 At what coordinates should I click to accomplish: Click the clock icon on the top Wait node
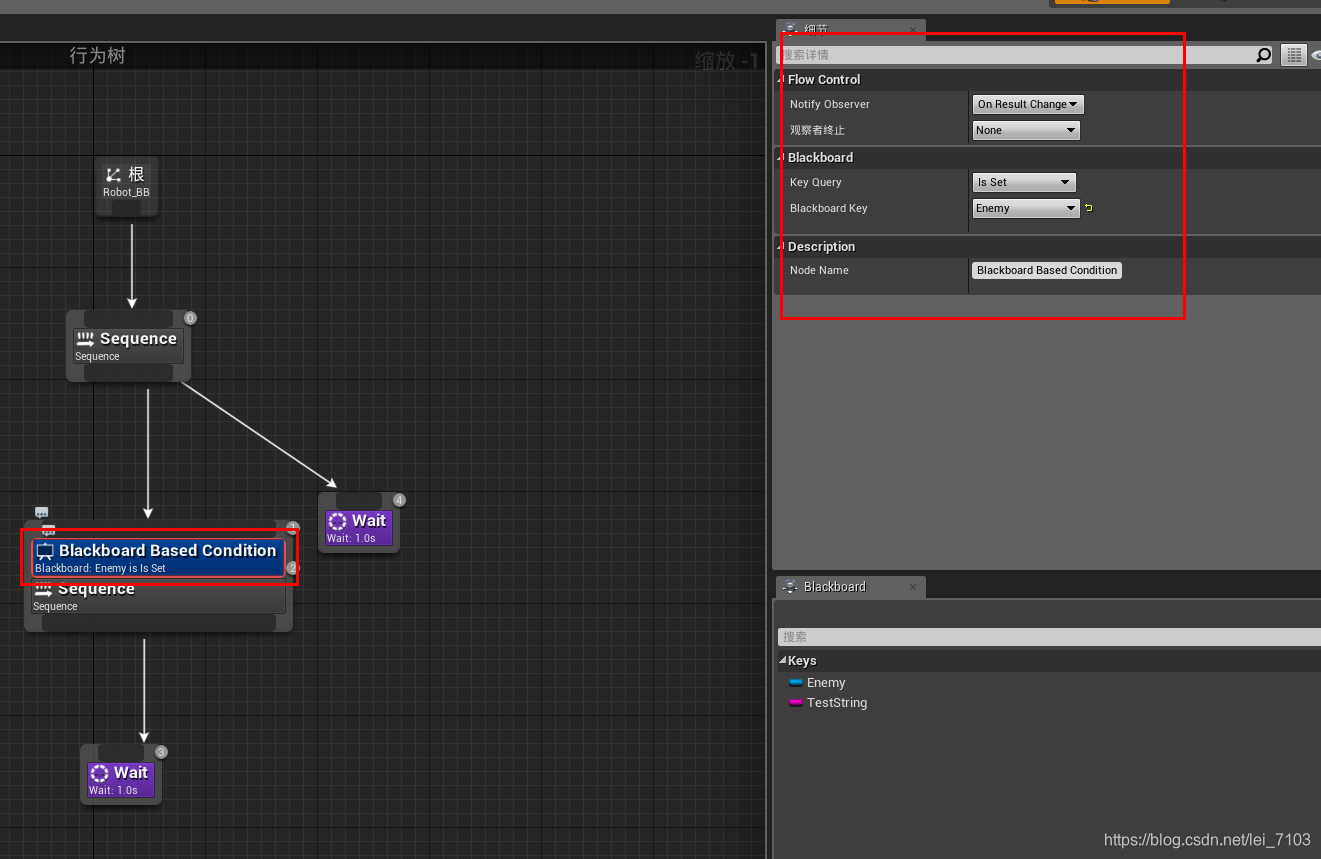coord(339,519)
